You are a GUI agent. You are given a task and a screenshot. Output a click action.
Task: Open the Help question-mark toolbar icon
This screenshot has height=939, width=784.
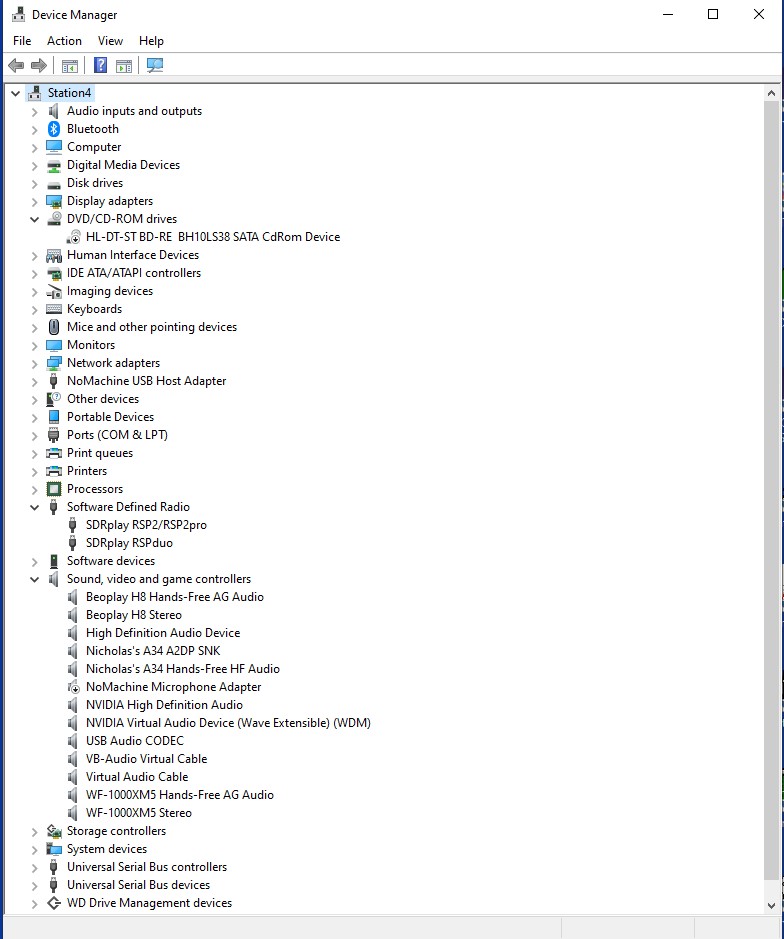tap(101, 65)
